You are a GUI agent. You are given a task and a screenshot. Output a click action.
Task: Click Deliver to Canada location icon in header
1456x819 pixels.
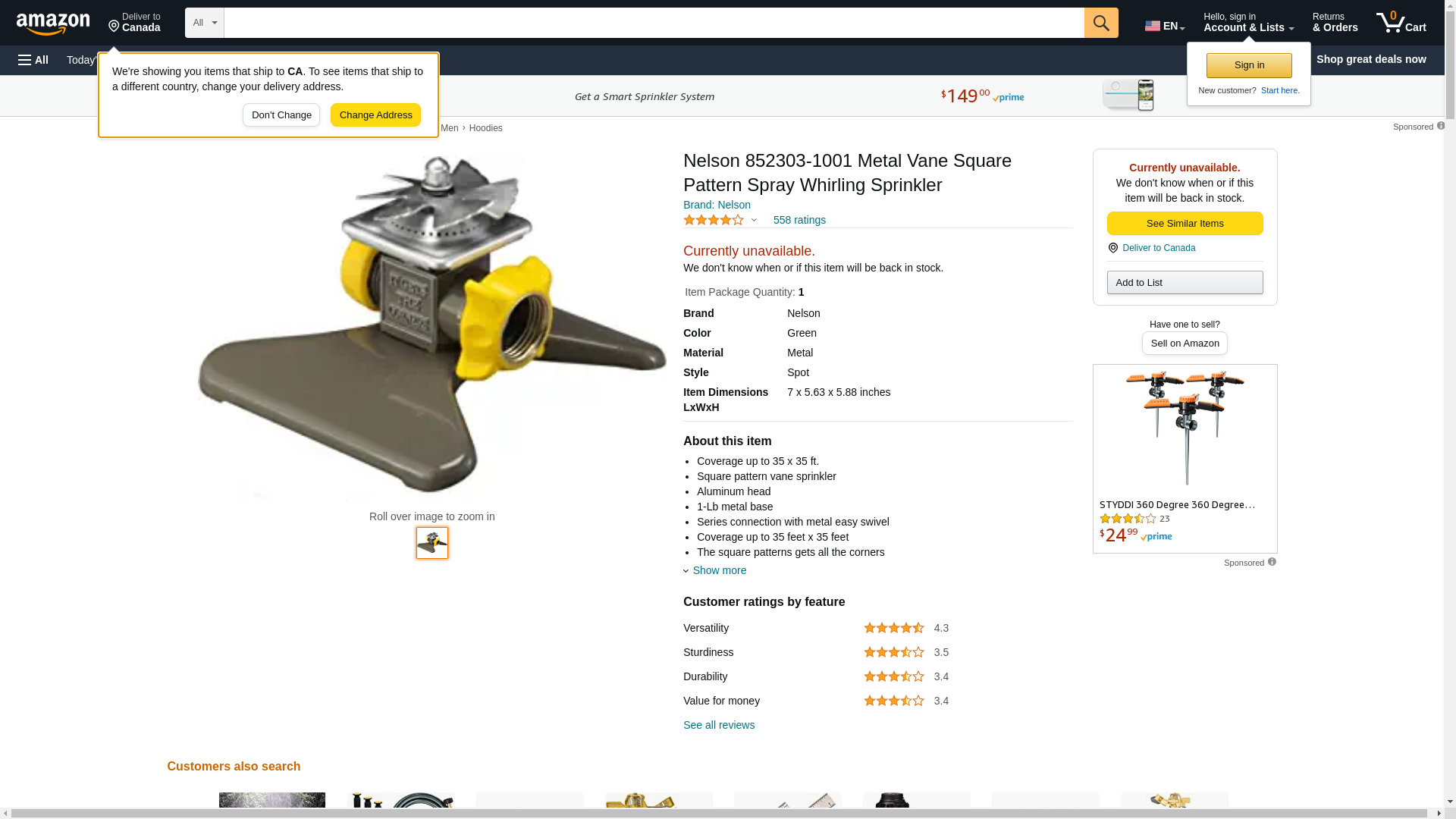click(x=115, y=27)
